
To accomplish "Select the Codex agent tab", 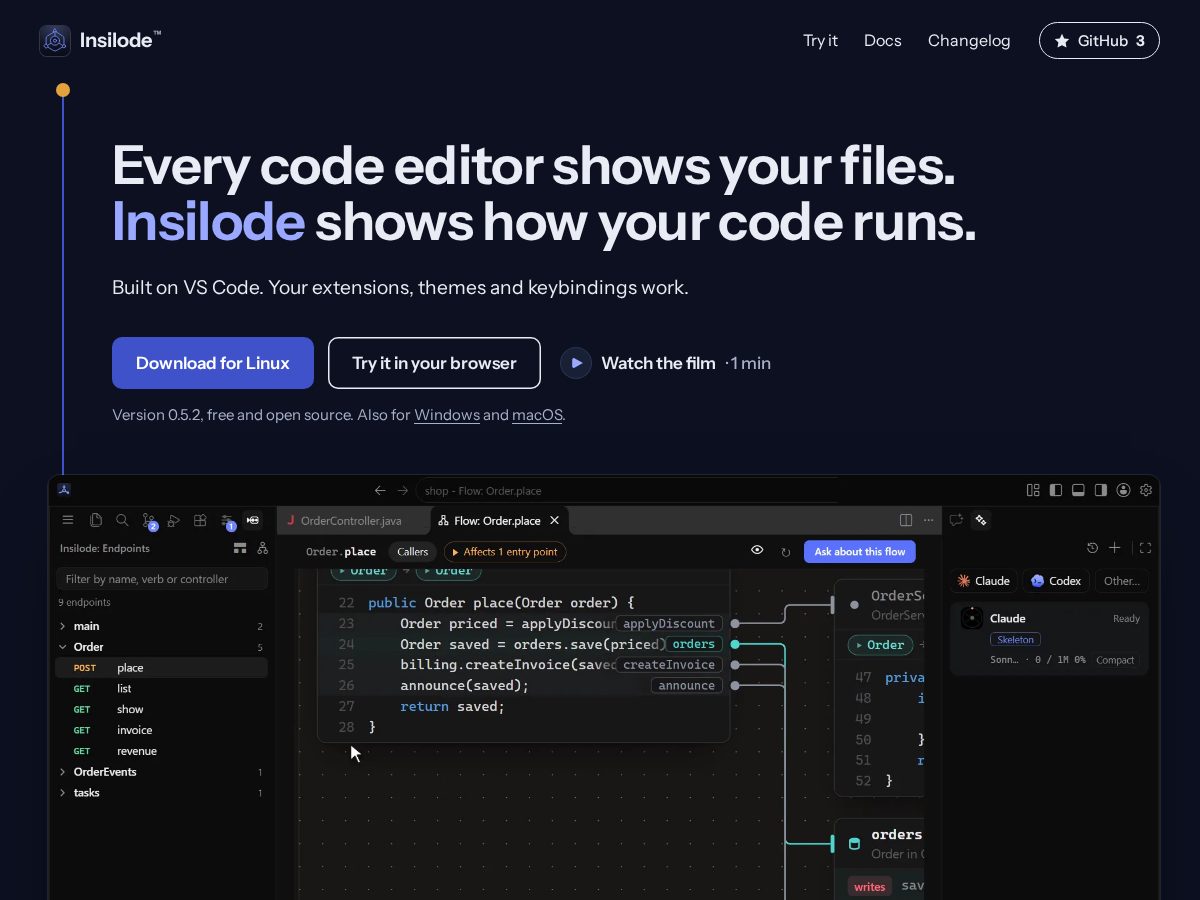I will click(x=1056, y=581).
